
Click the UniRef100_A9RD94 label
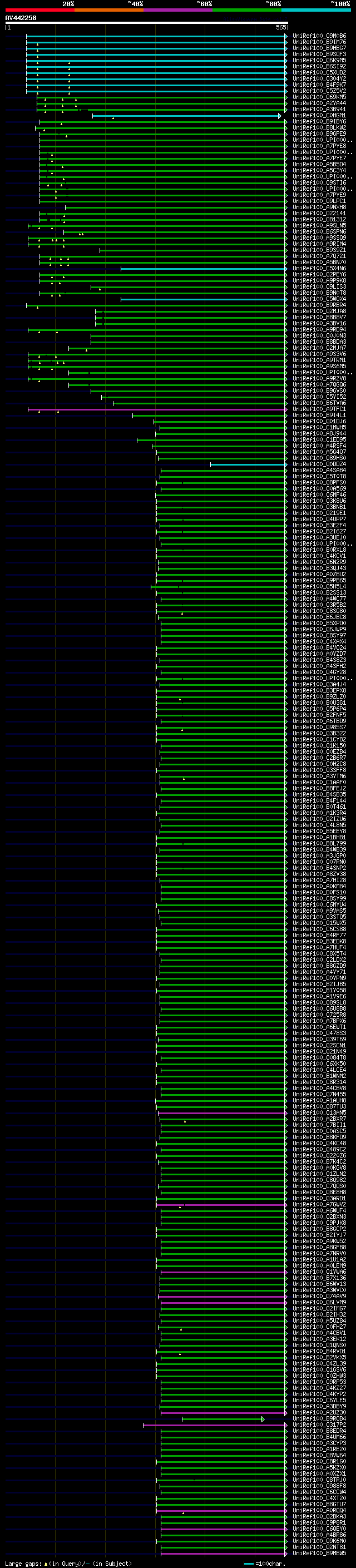319,330
